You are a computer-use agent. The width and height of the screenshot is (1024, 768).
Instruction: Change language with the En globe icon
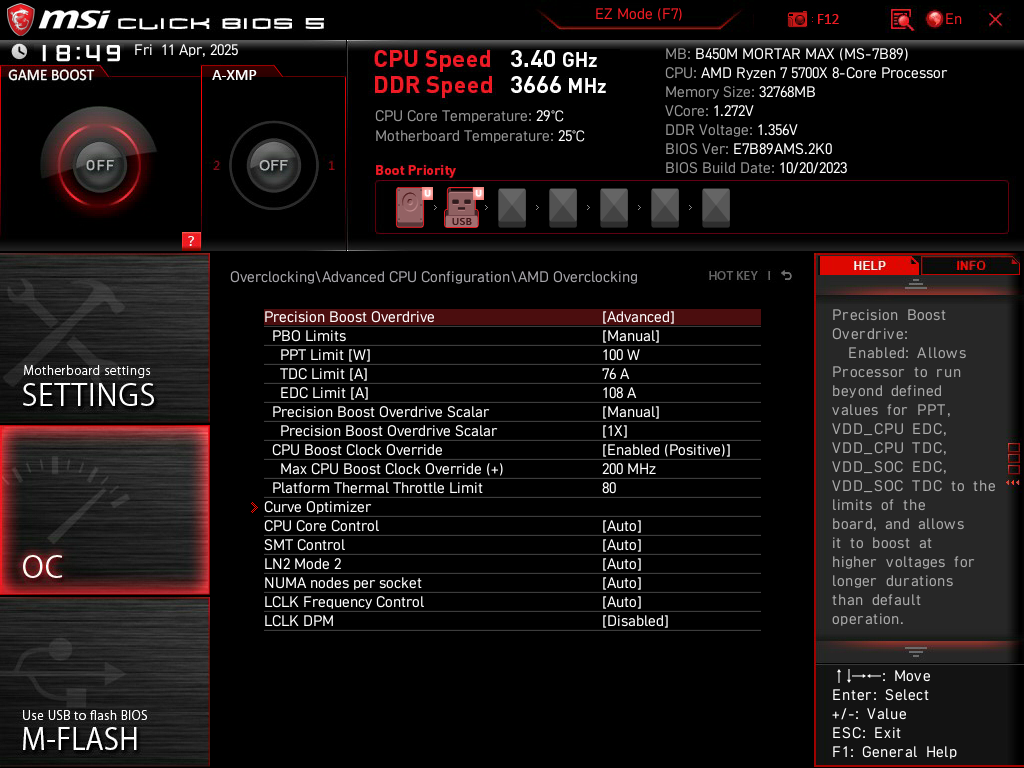tap(944, 20)
